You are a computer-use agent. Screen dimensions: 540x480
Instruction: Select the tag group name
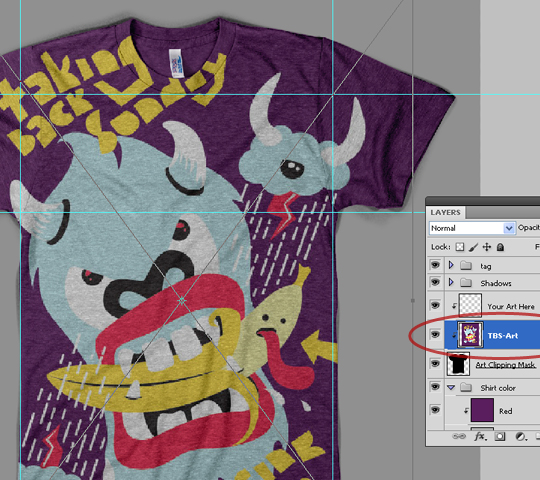[486, 266]
